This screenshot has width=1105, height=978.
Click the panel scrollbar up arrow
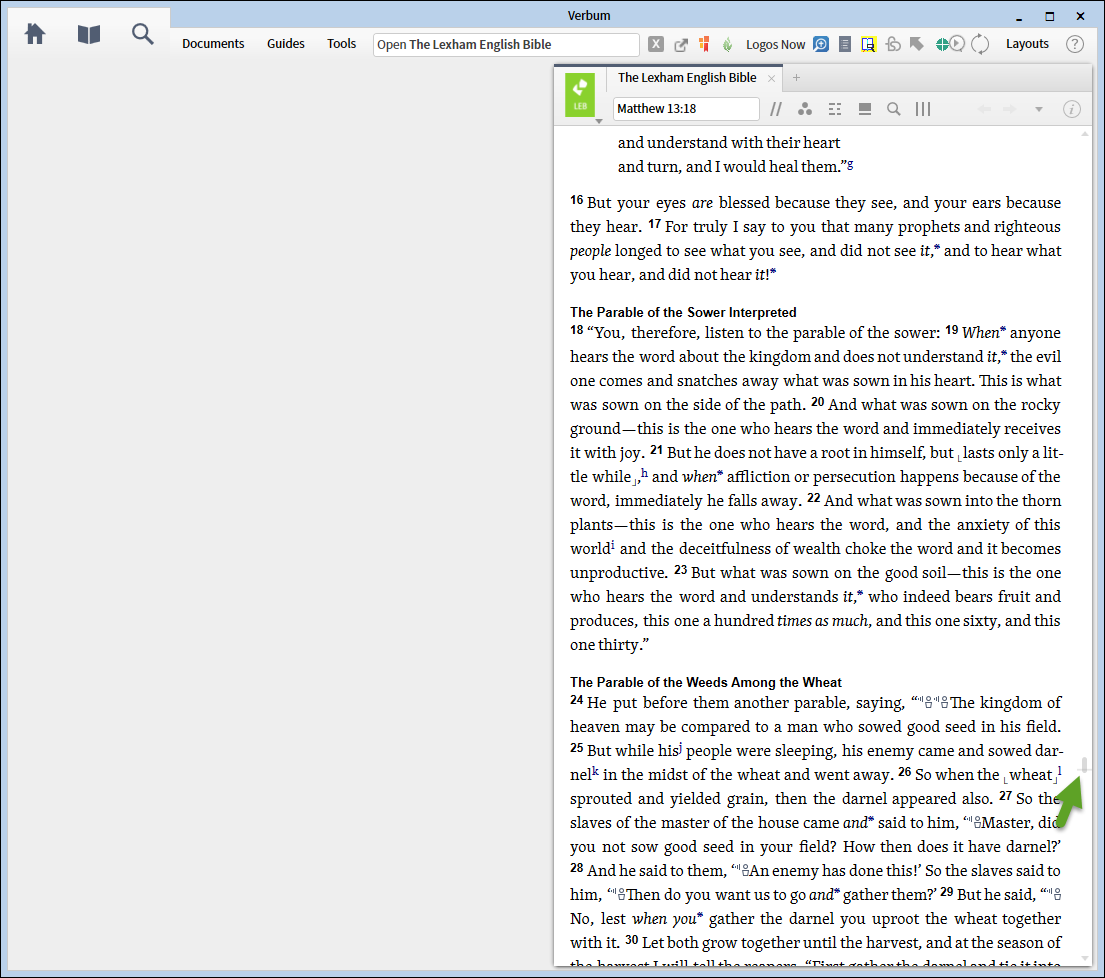pyautogui.click(x=1085, y=133)
